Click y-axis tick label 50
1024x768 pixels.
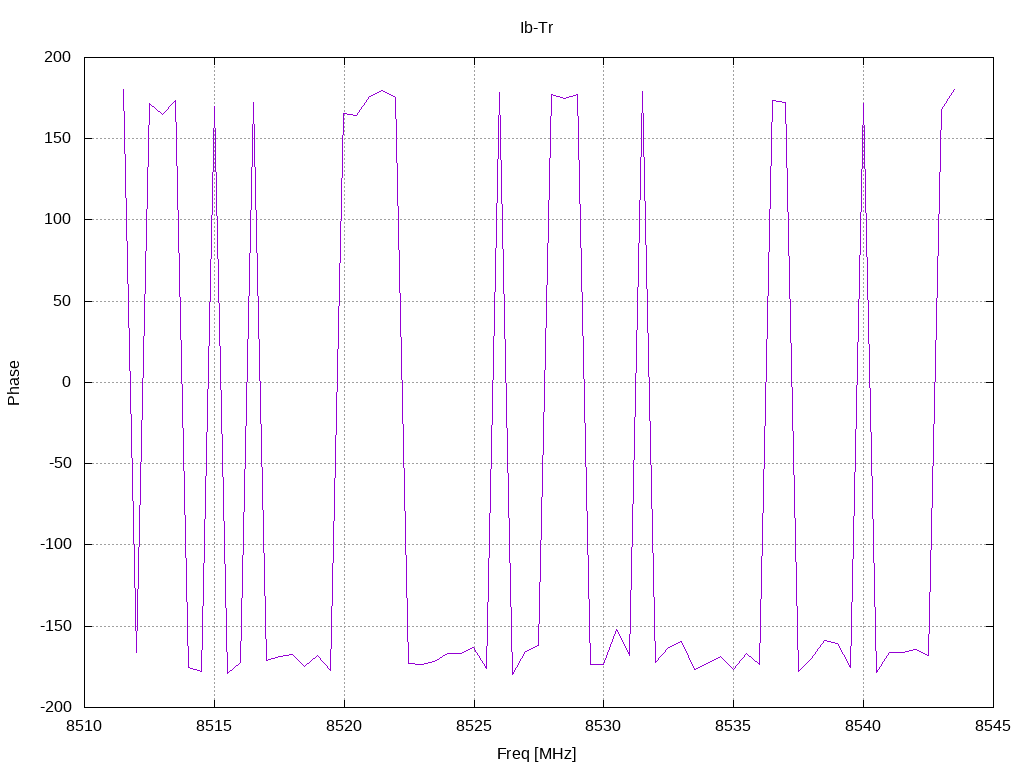[62, 300]
